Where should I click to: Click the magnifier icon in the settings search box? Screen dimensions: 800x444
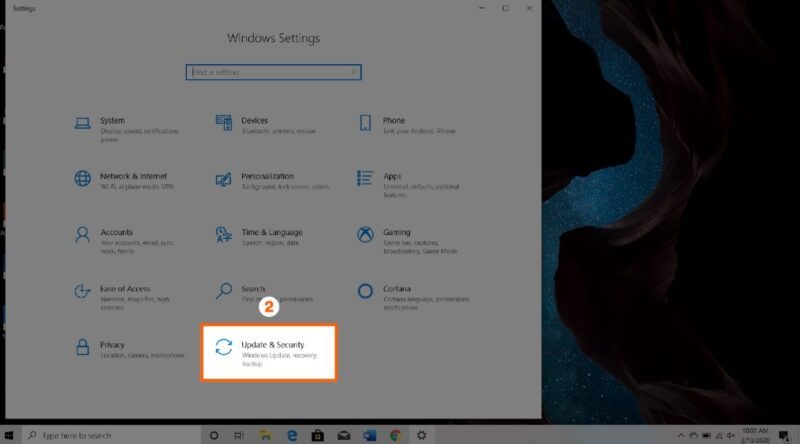354,72
